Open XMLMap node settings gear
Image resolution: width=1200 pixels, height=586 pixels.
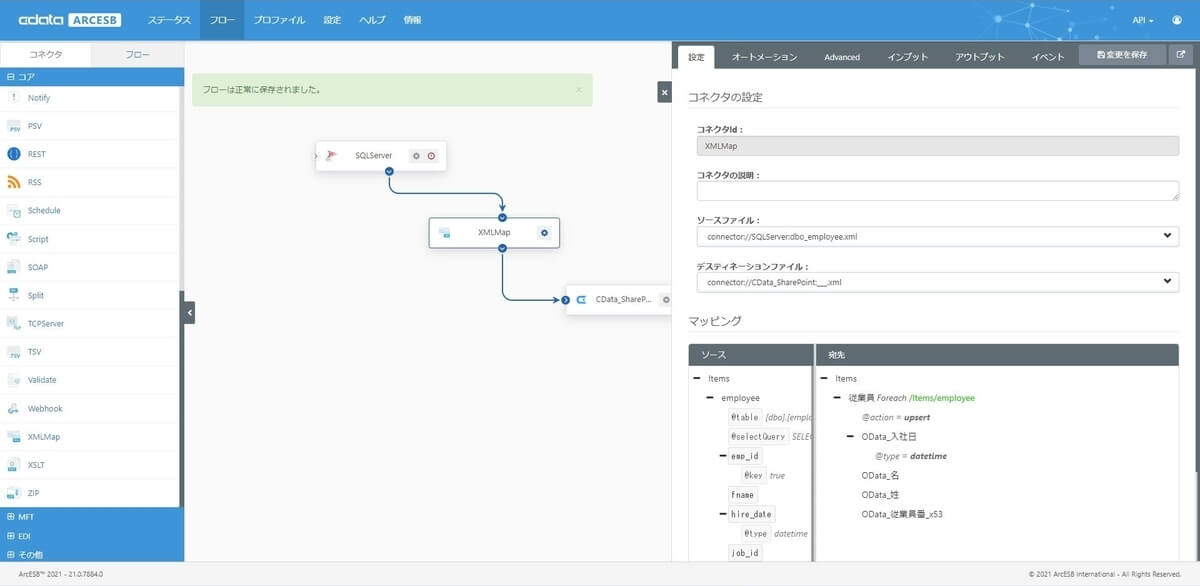click(544, 233)
